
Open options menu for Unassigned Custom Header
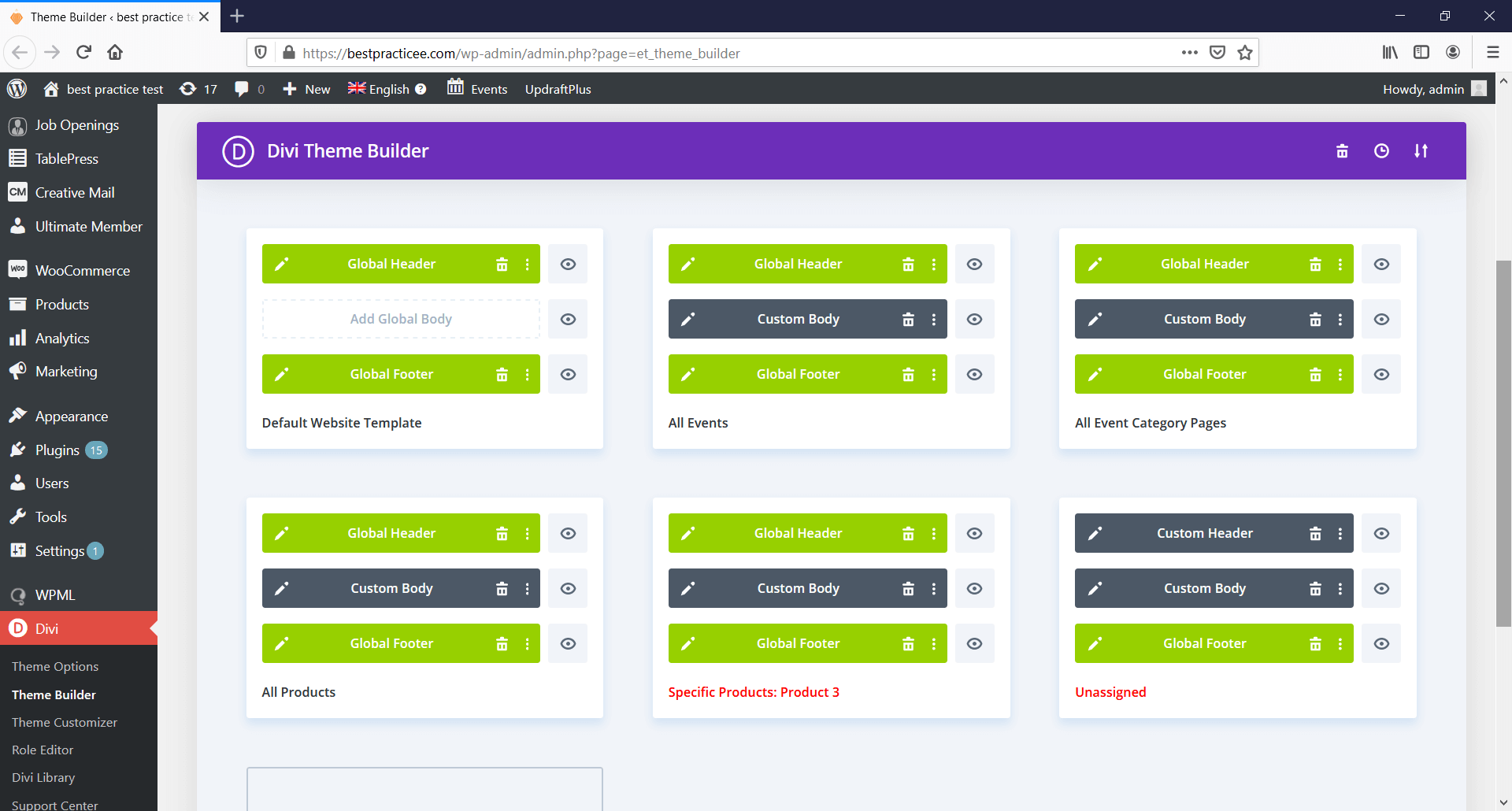point(1340,534)
